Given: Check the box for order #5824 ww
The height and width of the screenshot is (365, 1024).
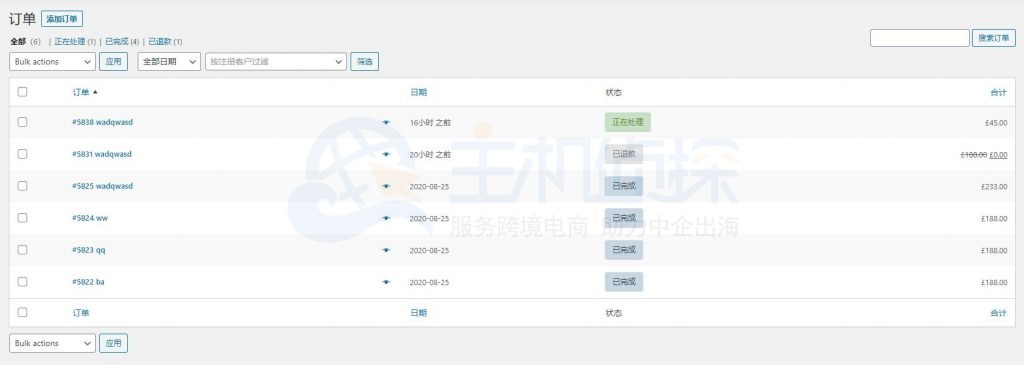Looking at the screenshot, I should [x=22, y=218].
